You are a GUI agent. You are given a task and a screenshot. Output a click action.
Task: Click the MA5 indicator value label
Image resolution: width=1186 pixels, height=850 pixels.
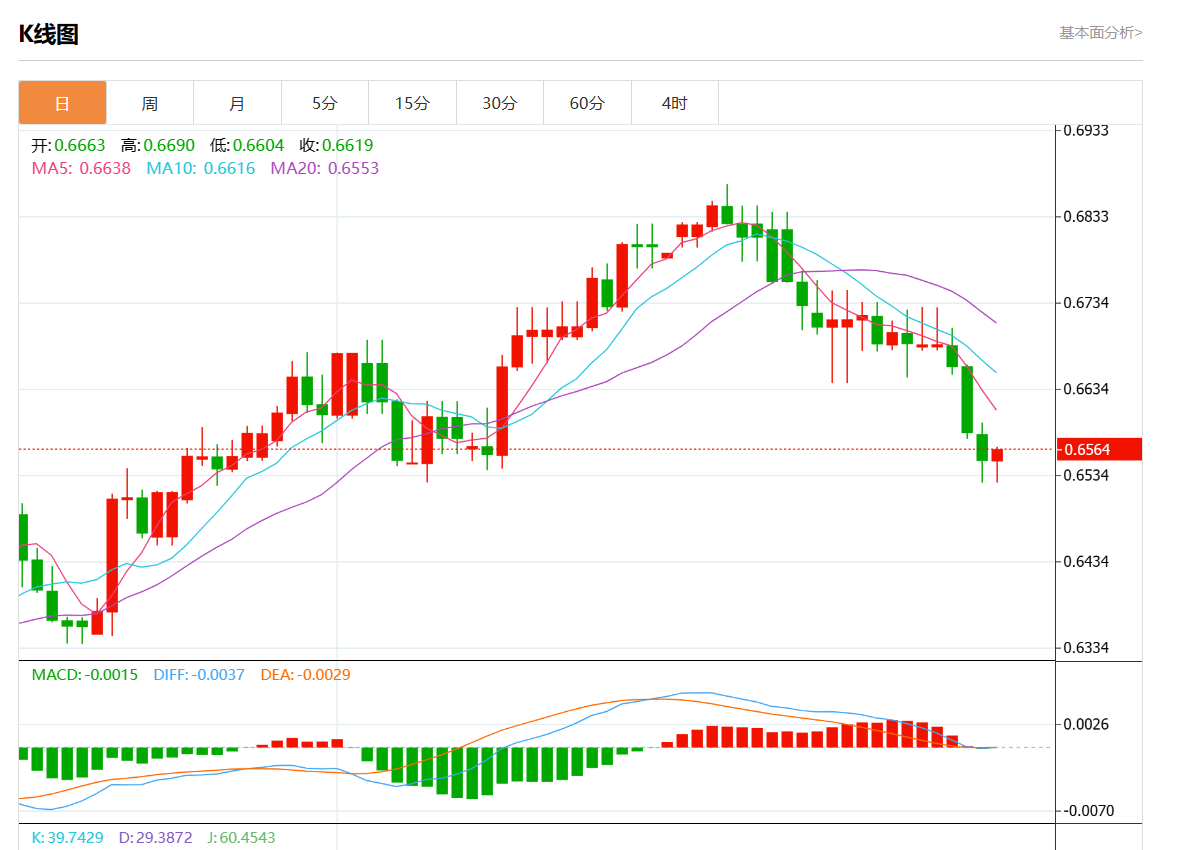81,168
